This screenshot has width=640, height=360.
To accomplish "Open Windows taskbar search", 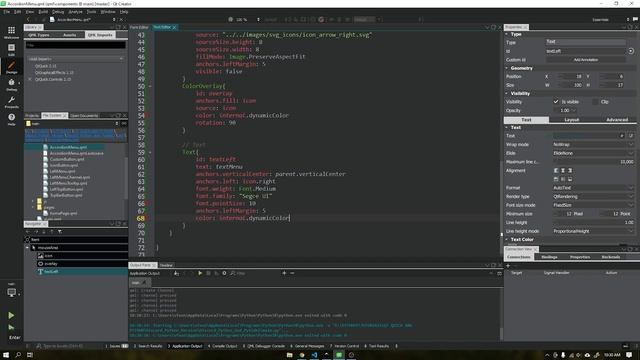I will coord(18,355).
